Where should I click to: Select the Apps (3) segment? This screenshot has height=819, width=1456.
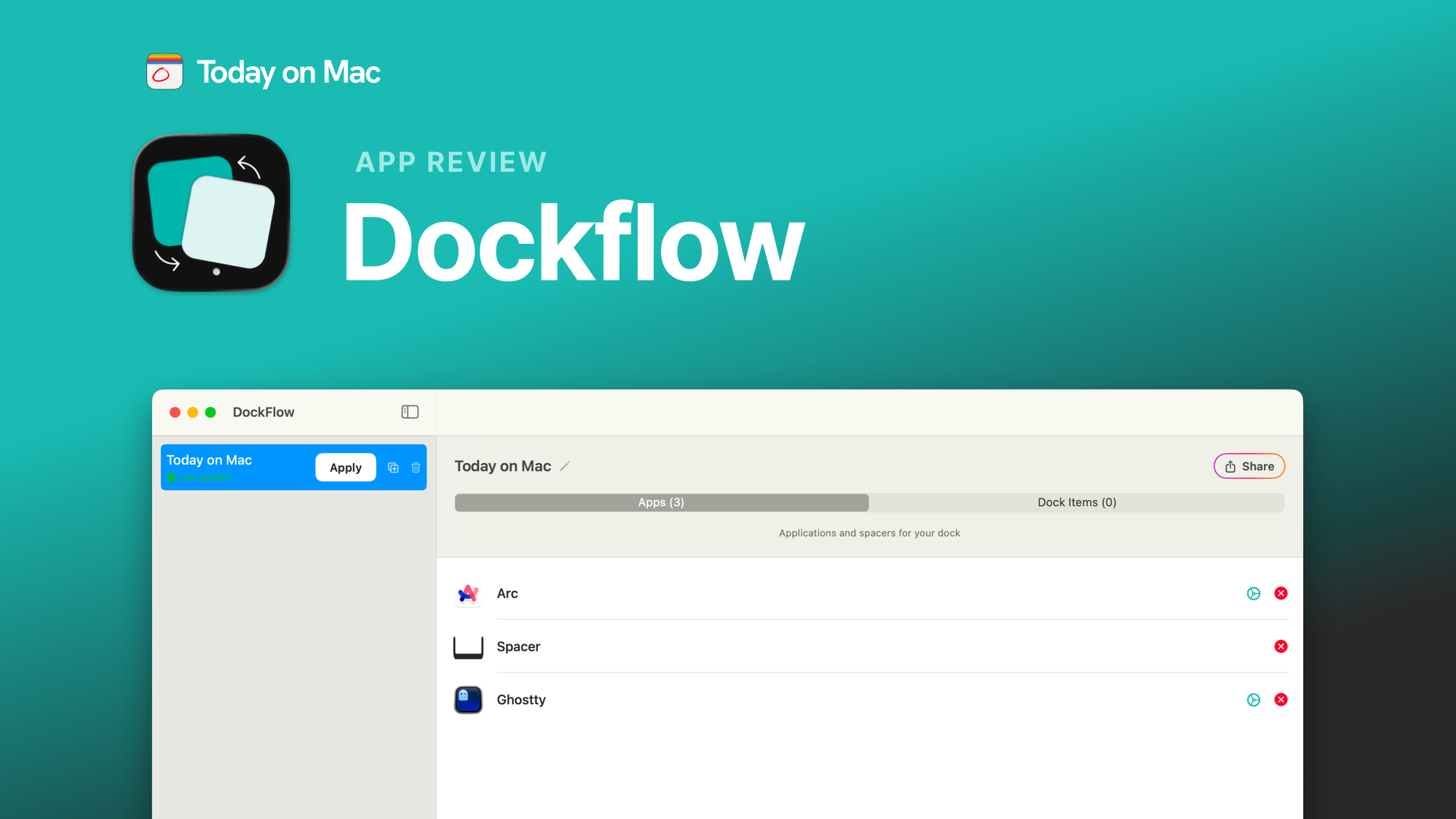[660, 502]
